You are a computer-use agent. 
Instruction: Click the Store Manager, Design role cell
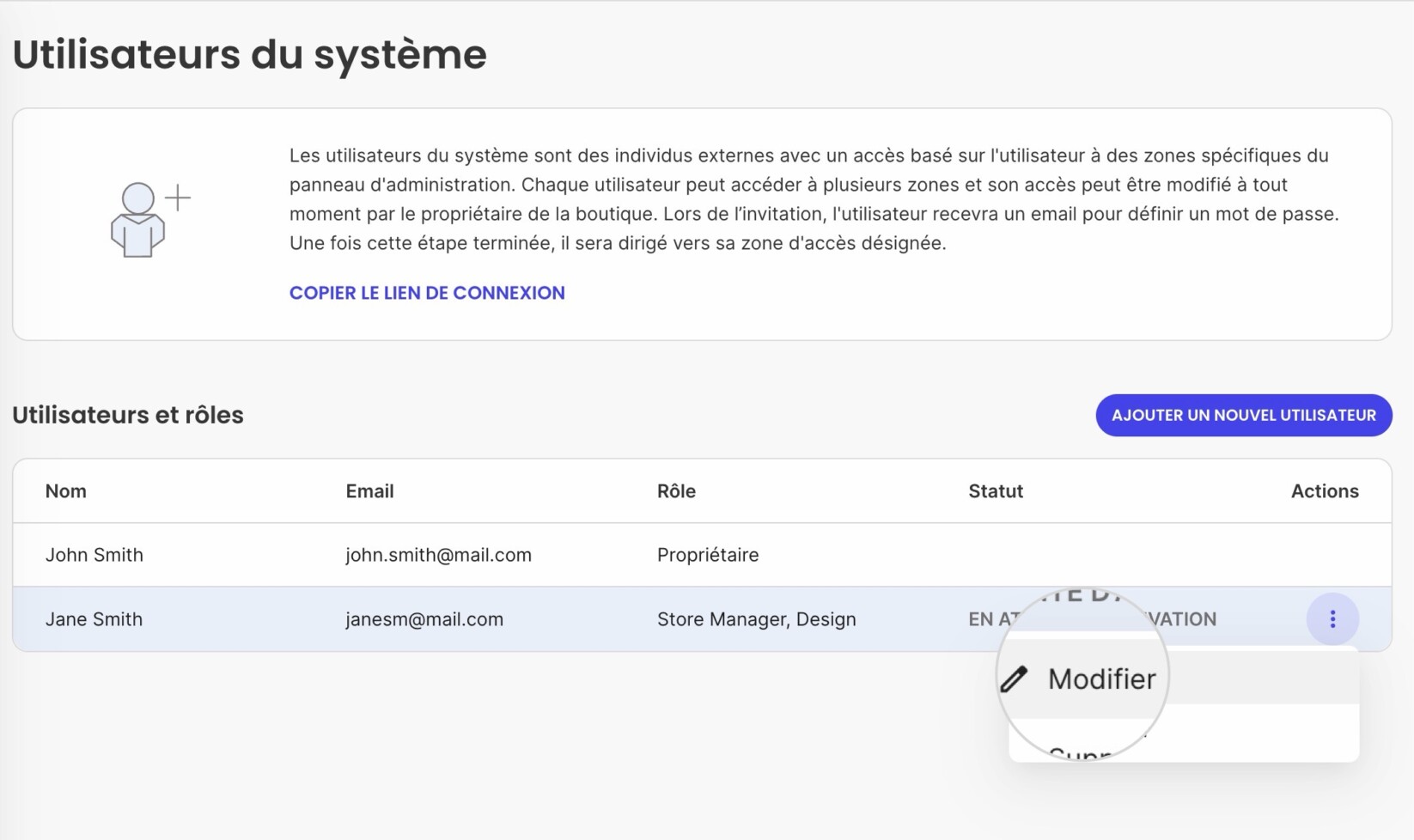click(x=757, y=619)
